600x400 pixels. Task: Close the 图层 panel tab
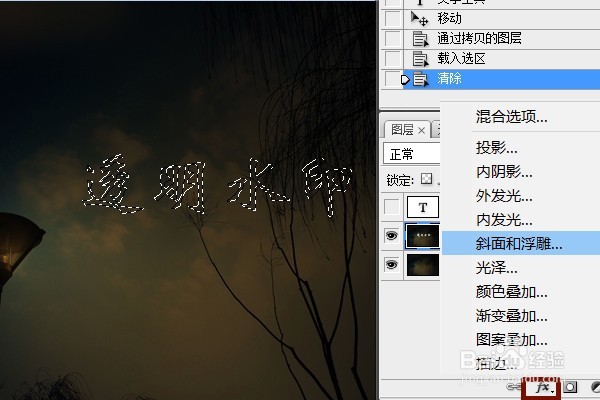(x=421, y=131)
